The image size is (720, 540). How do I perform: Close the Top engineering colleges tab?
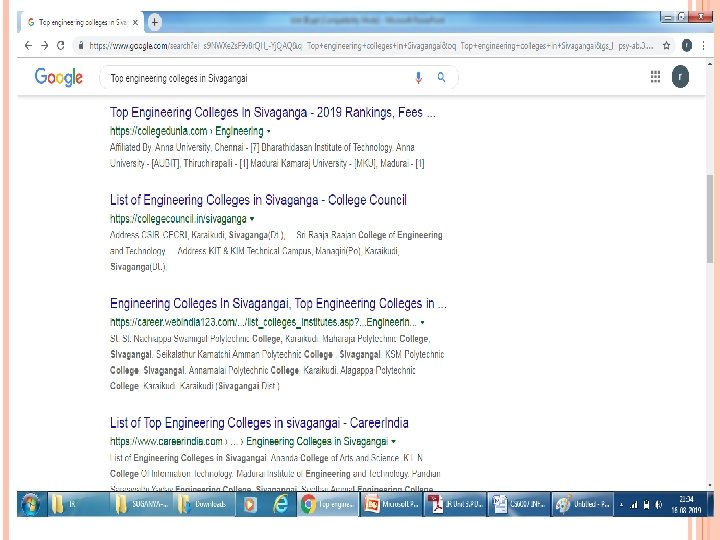pyautogui.click(x=135, y=22)
